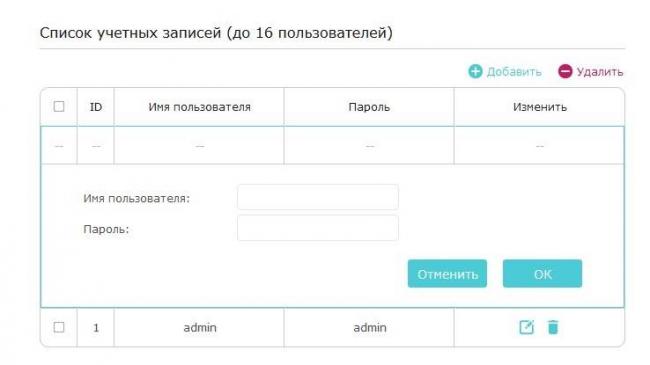Click the Отменить button
Screen dimensions: 650x365
click(447, 274)
